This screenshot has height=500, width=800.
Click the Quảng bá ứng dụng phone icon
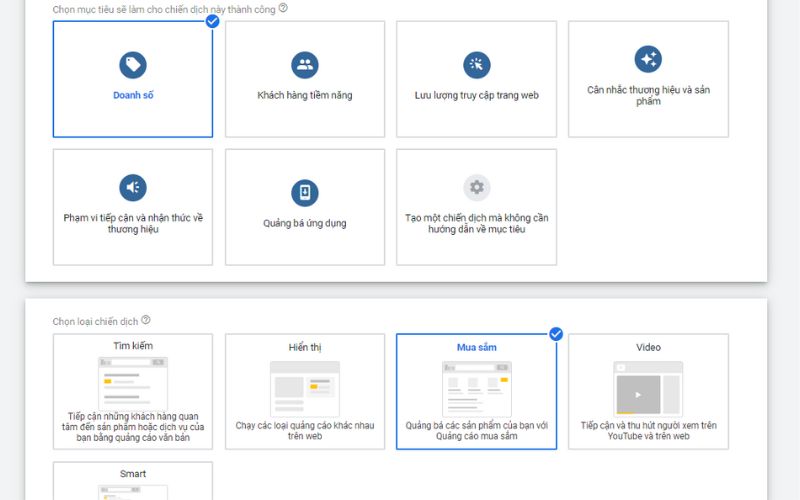point(305,192)
